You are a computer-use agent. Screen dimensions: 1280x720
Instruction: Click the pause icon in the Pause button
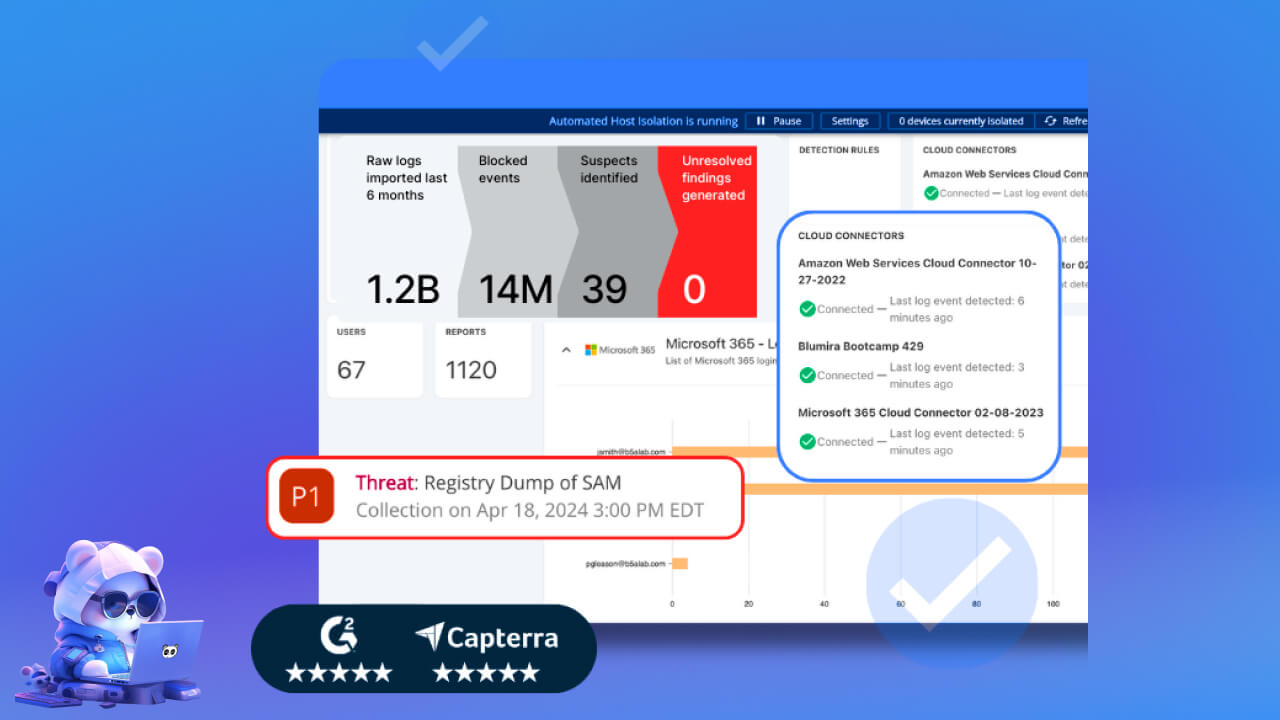point(761,121)
